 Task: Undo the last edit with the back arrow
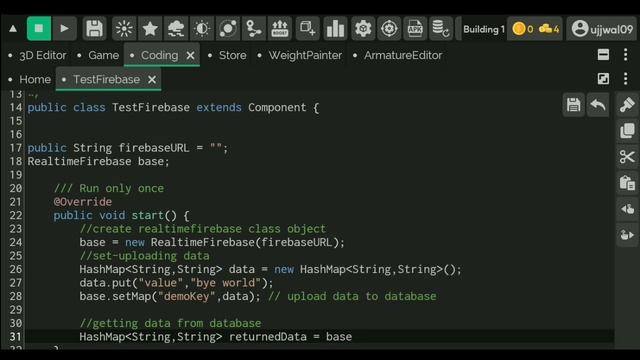[x=598, y=105]
